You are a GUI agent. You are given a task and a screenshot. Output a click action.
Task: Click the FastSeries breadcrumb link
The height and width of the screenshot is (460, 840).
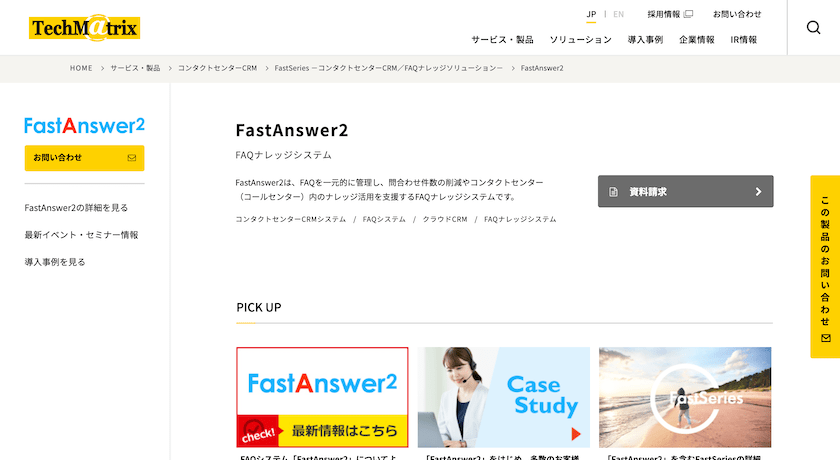coord(388,68)
